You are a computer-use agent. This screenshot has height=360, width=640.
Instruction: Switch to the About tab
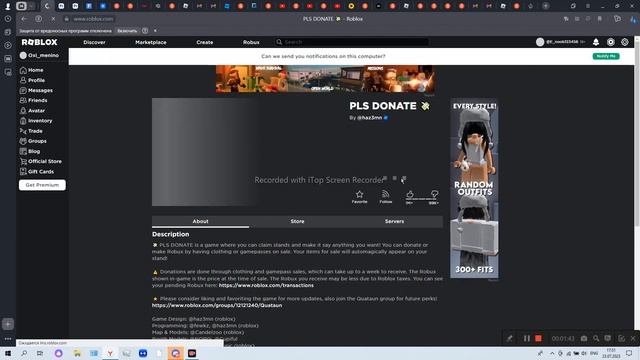pos(200,222)
